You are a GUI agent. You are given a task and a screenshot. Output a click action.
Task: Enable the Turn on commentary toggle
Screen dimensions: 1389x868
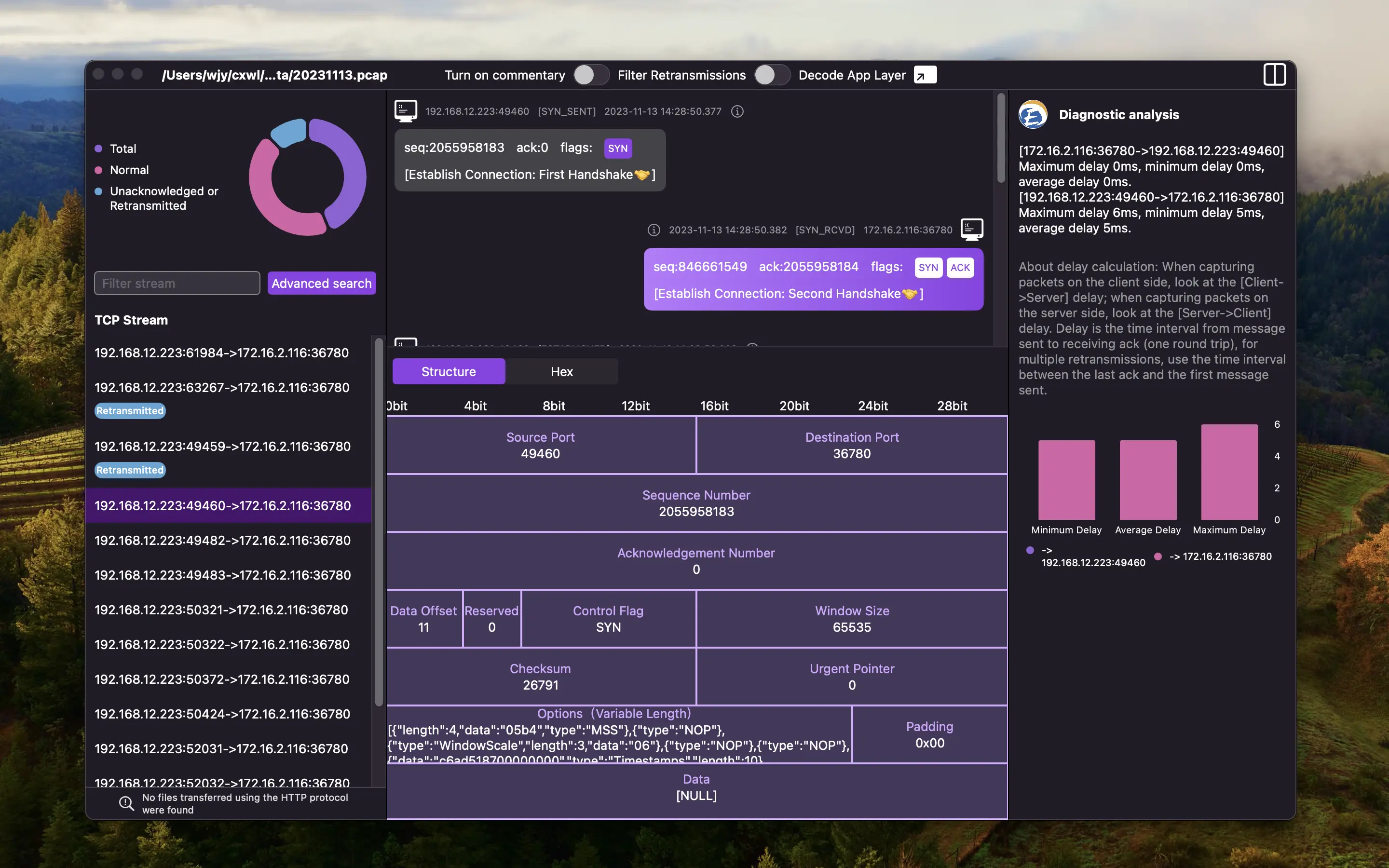pos(591,75)
